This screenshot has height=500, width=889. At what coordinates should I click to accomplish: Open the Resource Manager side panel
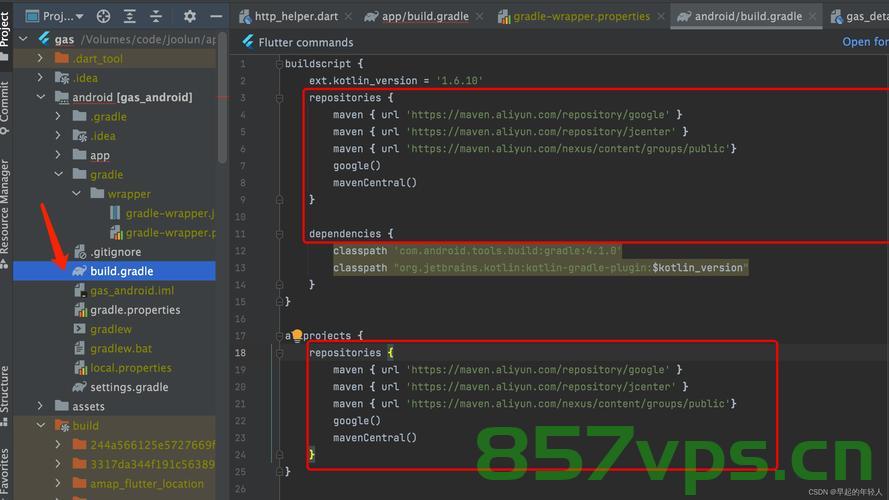[x=5, y=214]
